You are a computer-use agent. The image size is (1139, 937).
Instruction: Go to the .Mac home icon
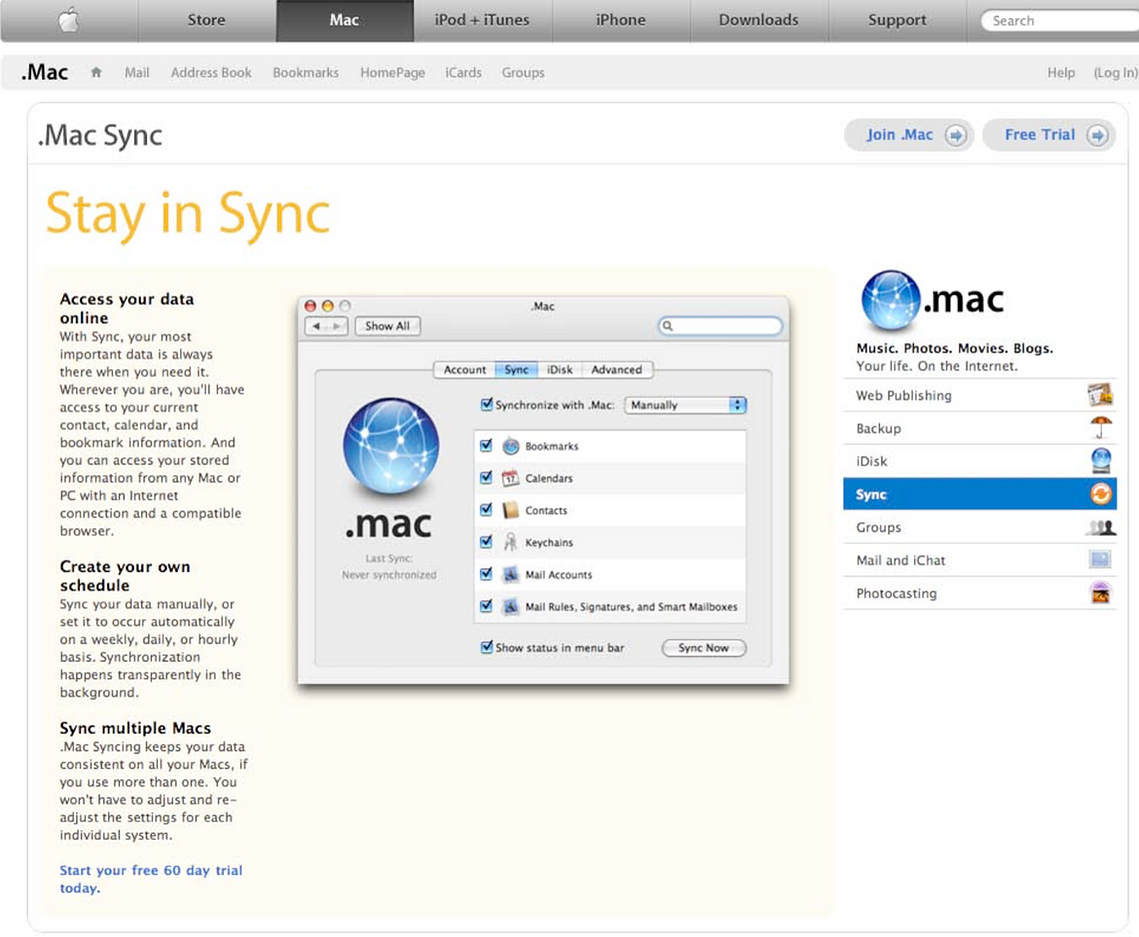coord(96,72)
